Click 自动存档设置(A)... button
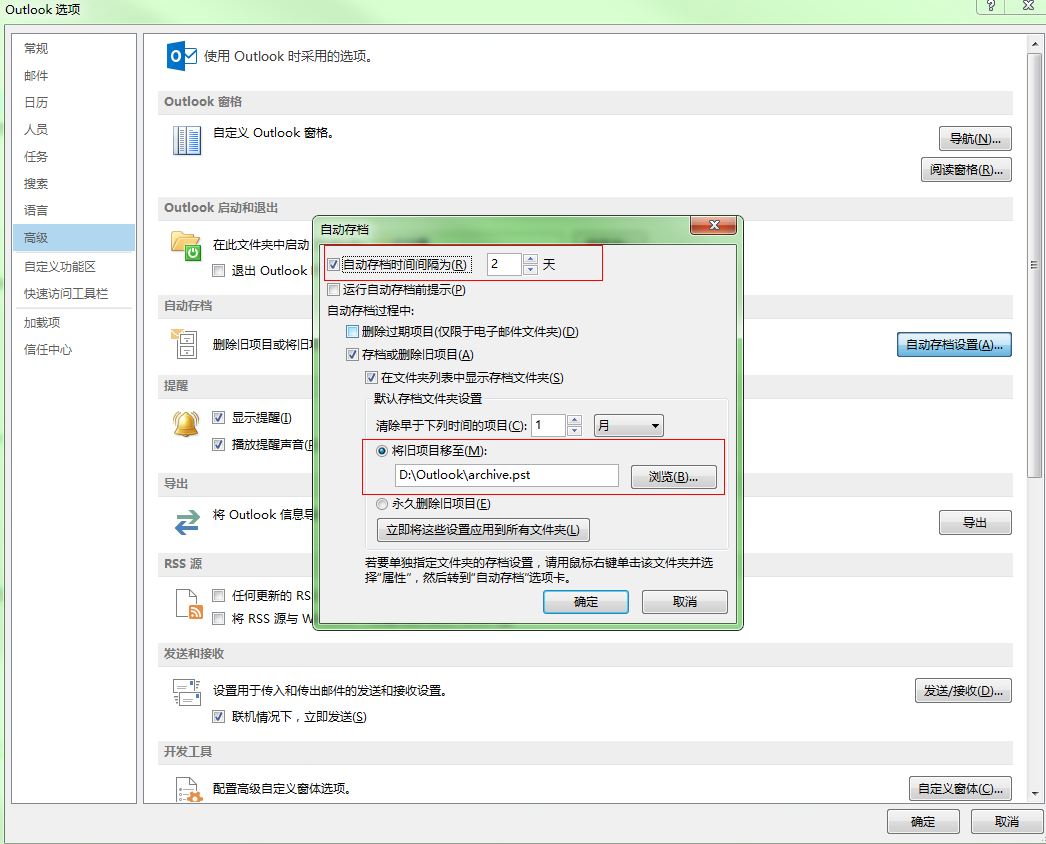The image size is (1046, 844). (x=954, y=344)
